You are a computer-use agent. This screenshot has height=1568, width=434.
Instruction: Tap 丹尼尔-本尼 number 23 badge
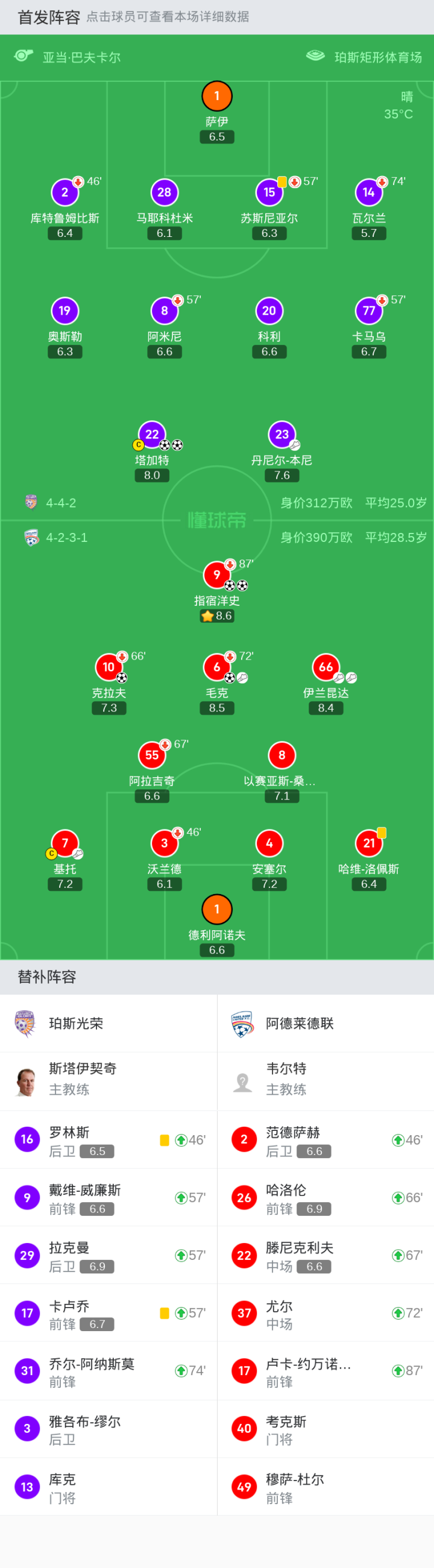tap(282, 434)
